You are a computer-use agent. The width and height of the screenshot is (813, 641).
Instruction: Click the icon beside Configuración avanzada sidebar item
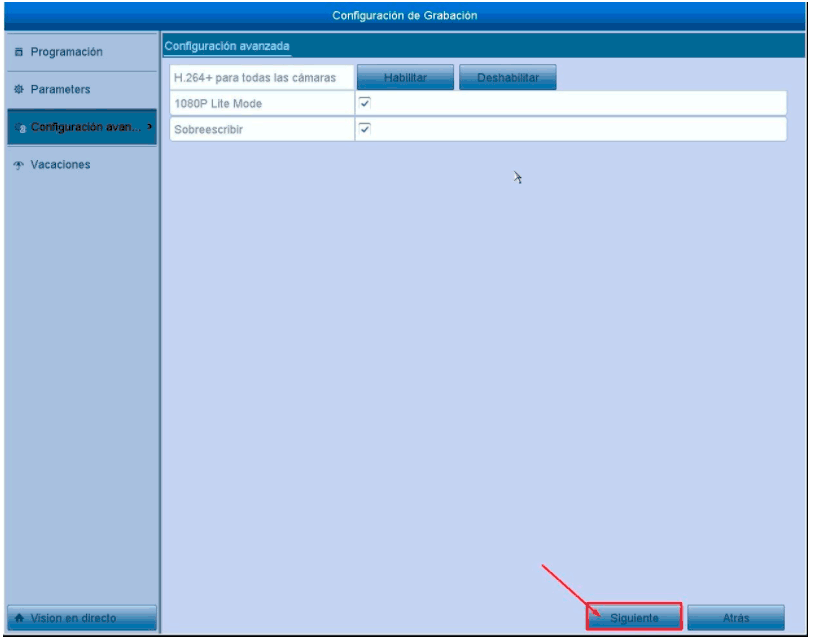coord(21,128)
